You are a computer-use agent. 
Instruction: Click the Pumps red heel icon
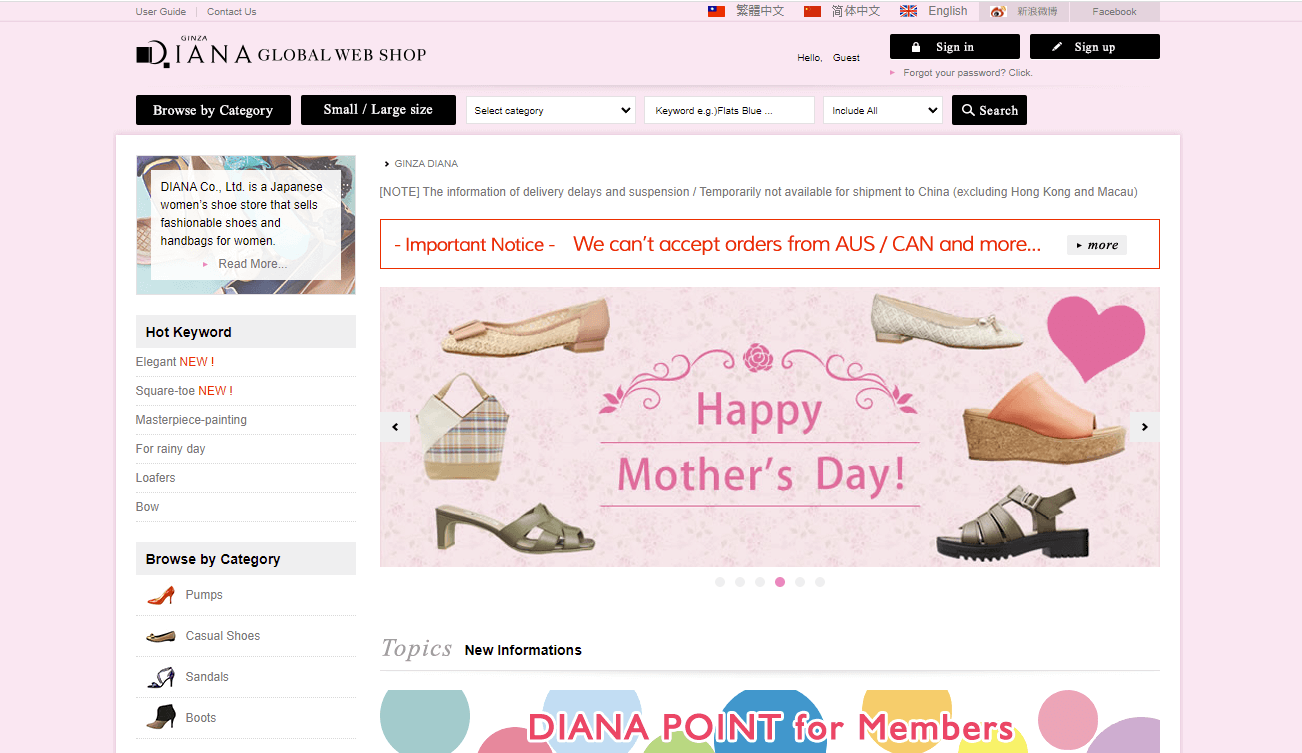coord(160,595)
